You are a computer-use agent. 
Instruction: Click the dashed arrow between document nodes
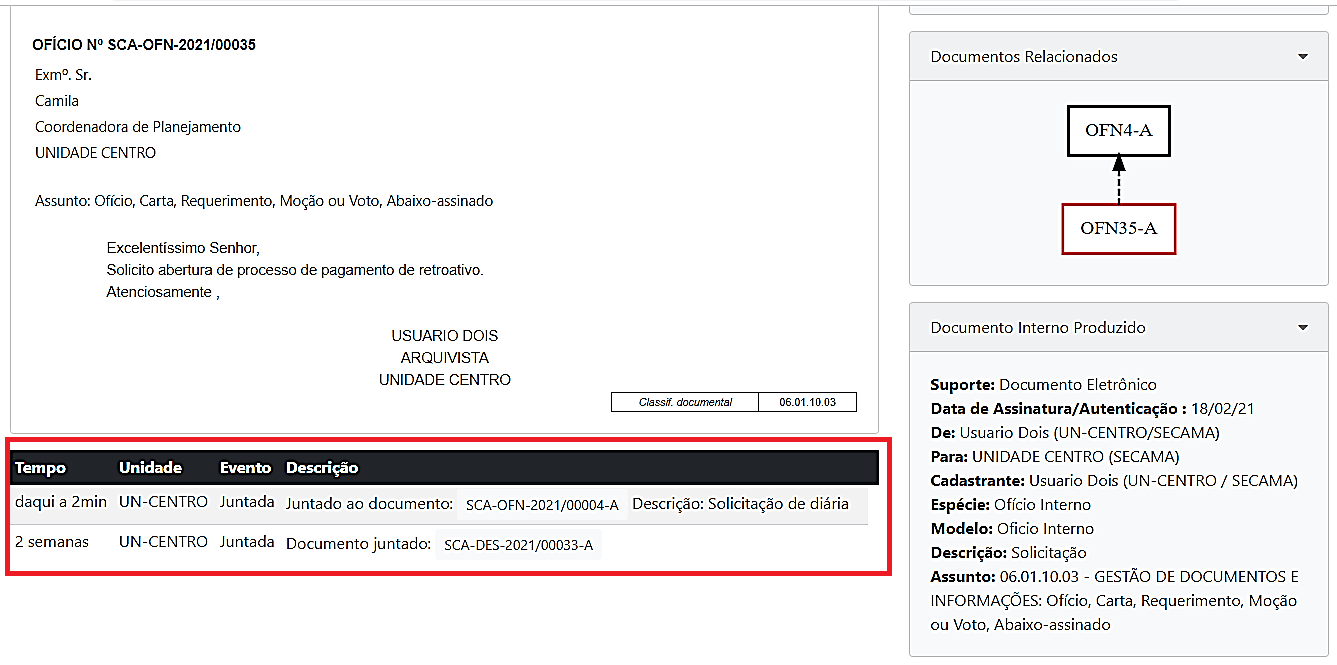pyautogui.click(x=1118, y=180)
